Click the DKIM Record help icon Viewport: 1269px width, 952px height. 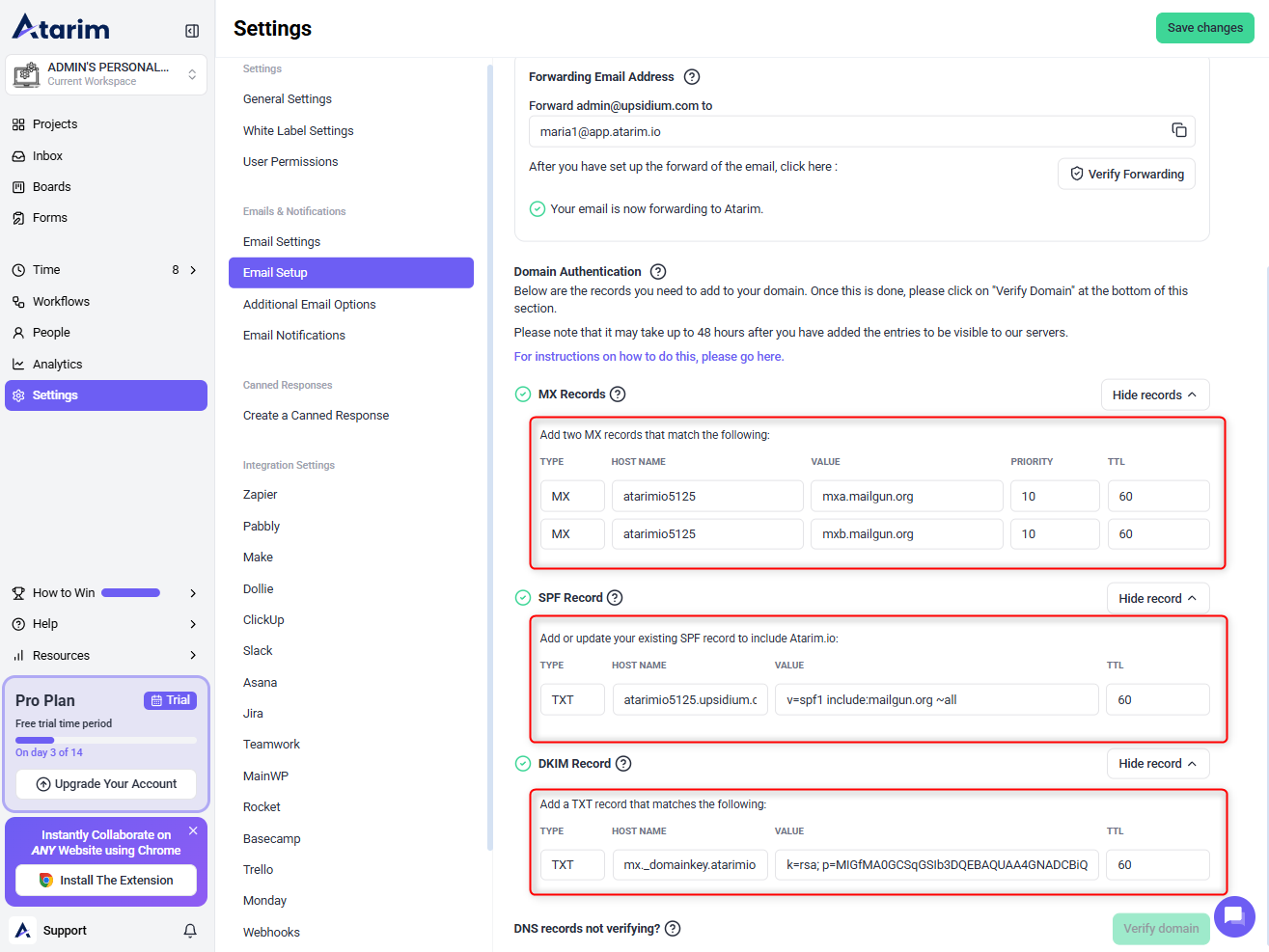[x=623, y=764]
